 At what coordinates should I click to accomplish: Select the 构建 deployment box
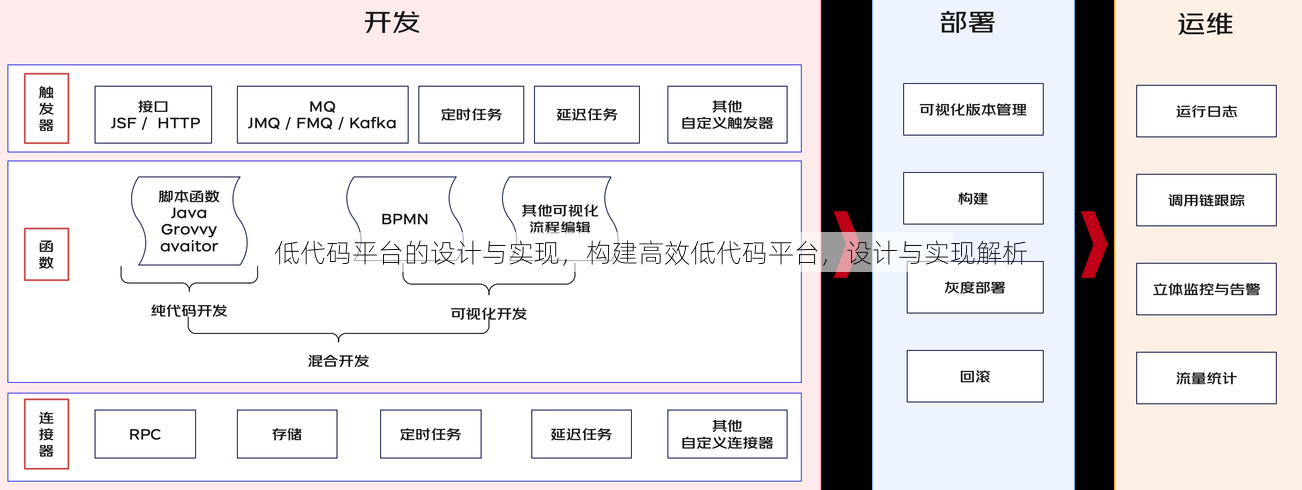pyautogui.click(x=973, y=198)
